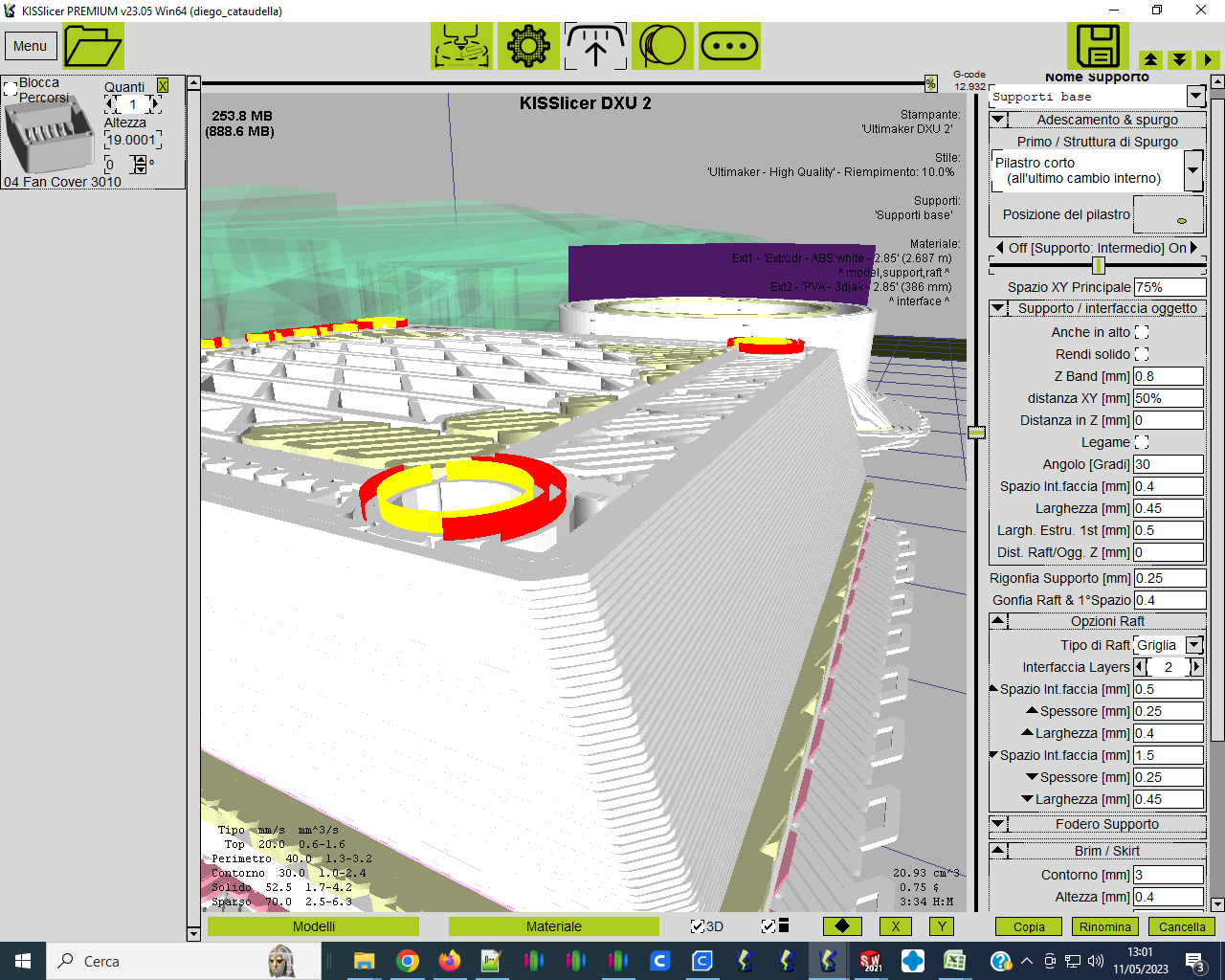Click the right-arrow panel icon
This screenshot has height=980, width=1225.
1208,59
